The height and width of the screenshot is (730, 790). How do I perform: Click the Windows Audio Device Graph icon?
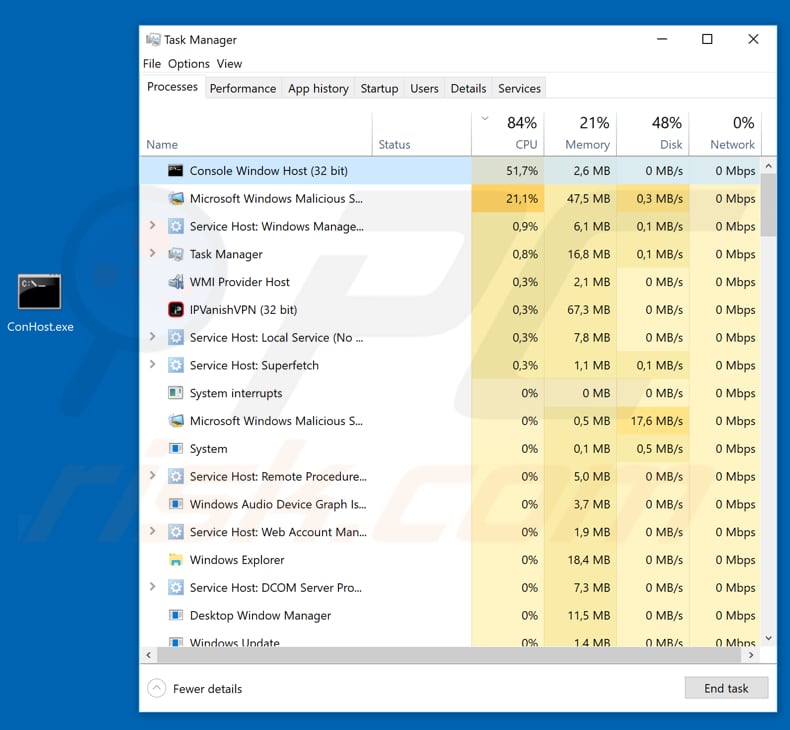(x=175, y=504)
